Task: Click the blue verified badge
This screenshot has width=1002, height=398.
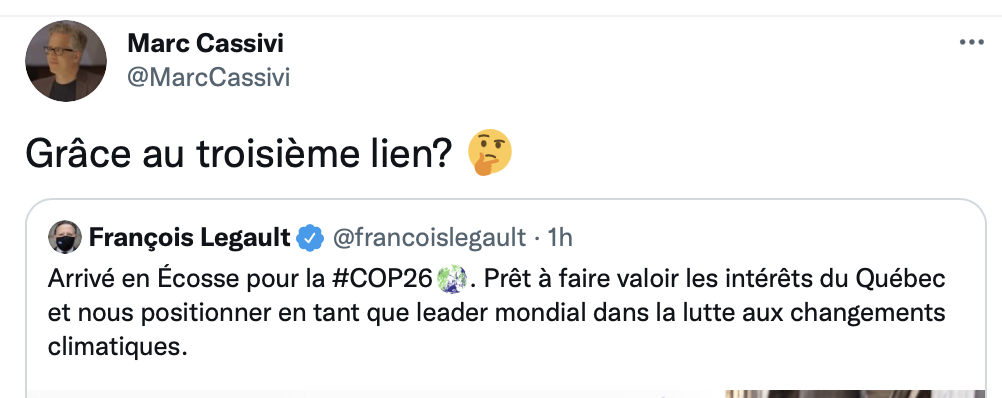Action: coord(311,238)
